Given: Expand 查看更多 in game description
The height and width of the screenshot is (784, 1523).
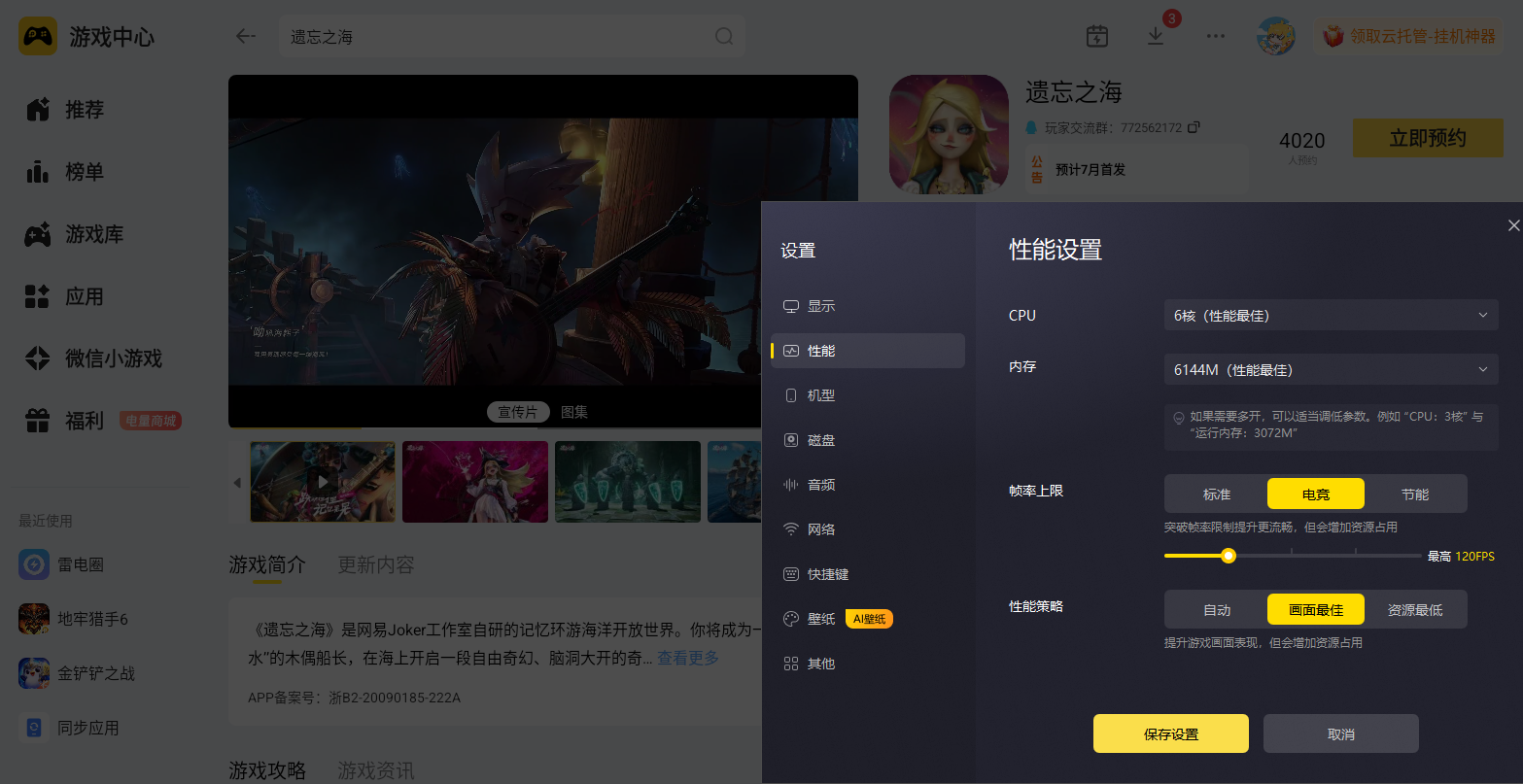Looking at the screenshot, I should (x=688, y=658).
